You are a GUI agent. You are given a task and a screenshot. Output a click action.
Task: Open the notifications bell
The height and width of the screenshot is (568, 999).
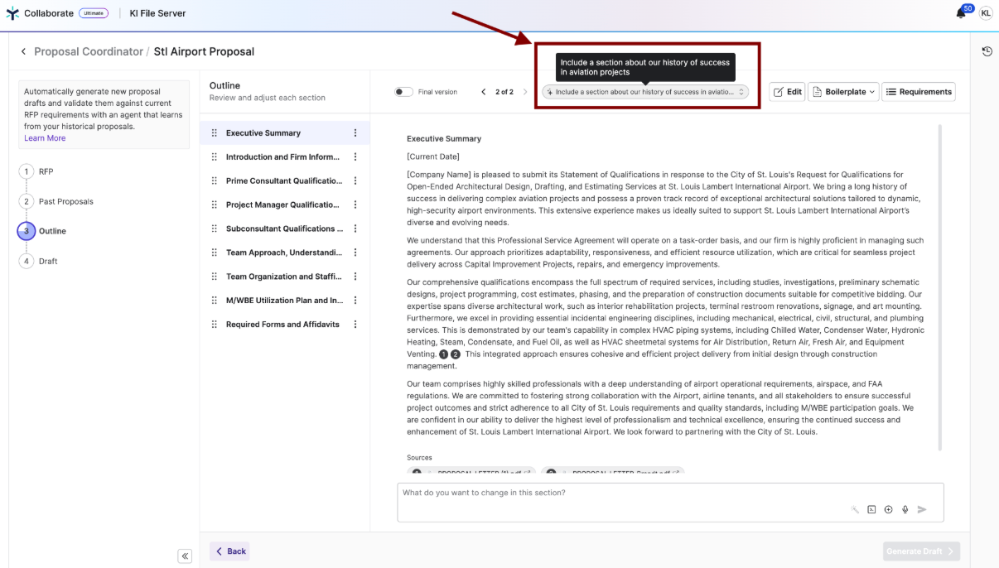[x=961, y=13]
